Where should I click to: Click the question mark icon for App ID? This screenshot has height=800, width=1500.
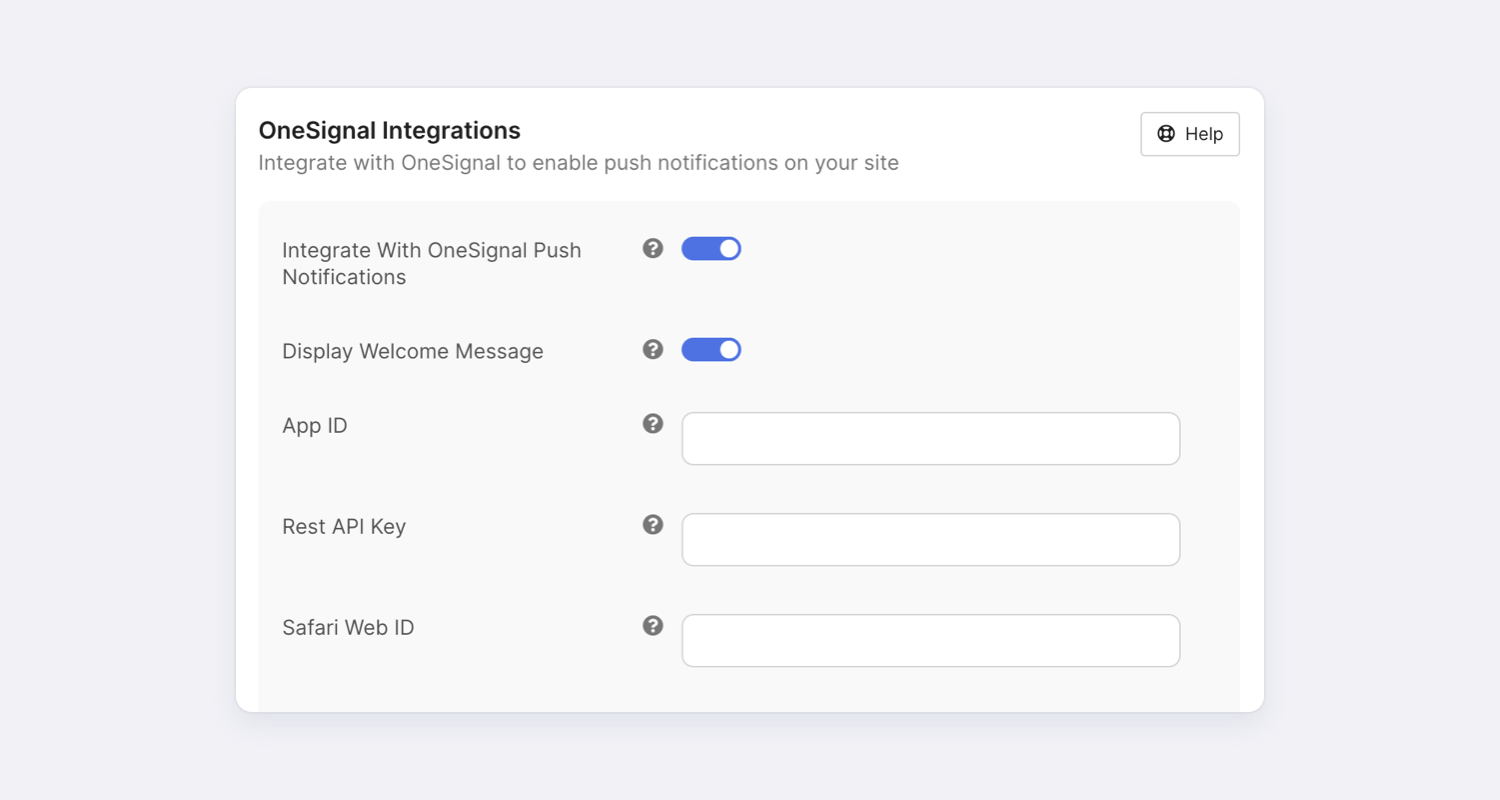(x=653, y=424)
